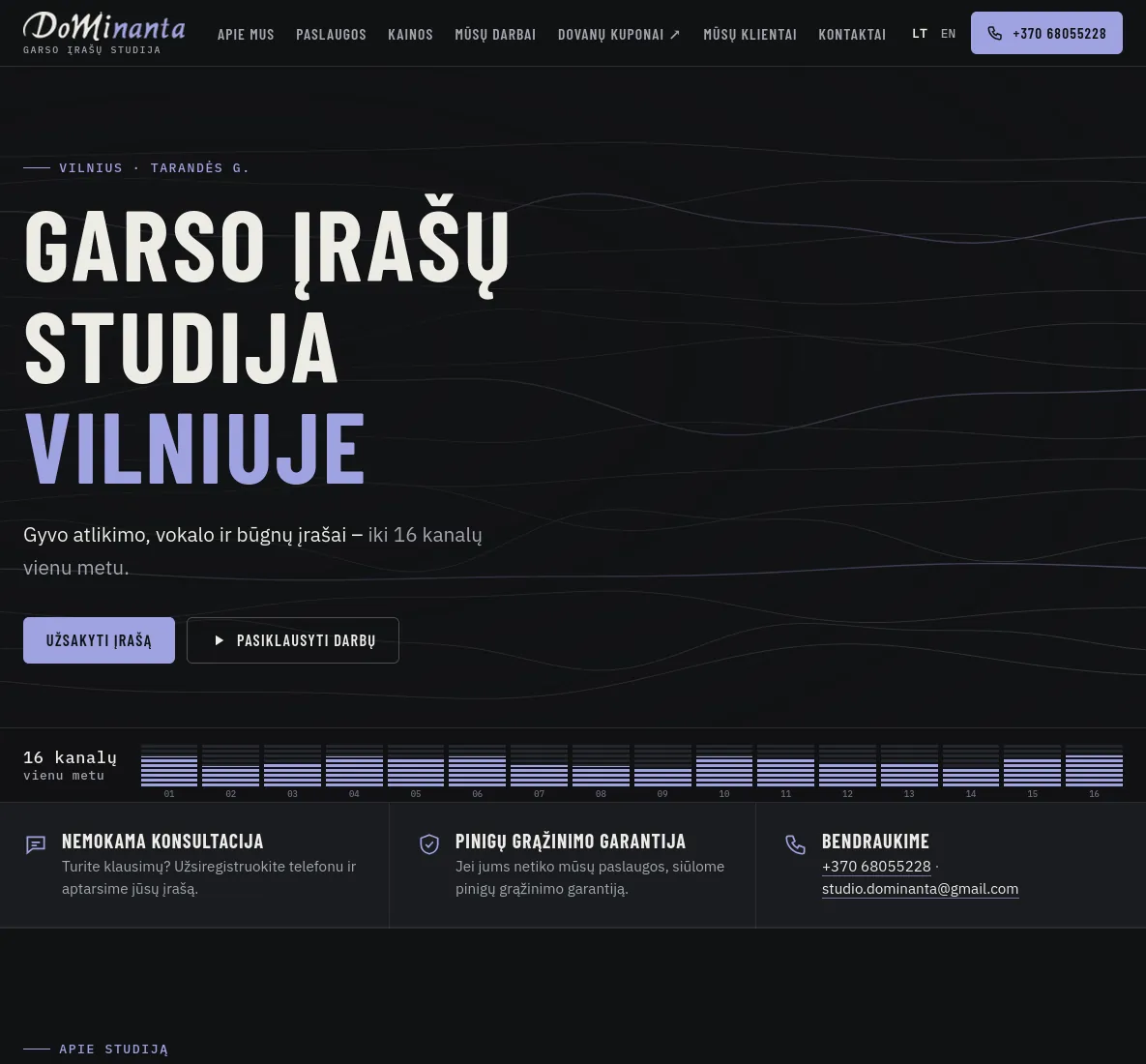Click the '16 kanalų vienu metu' label
The image size is (1146, 1064).
(x=71, y=765)
